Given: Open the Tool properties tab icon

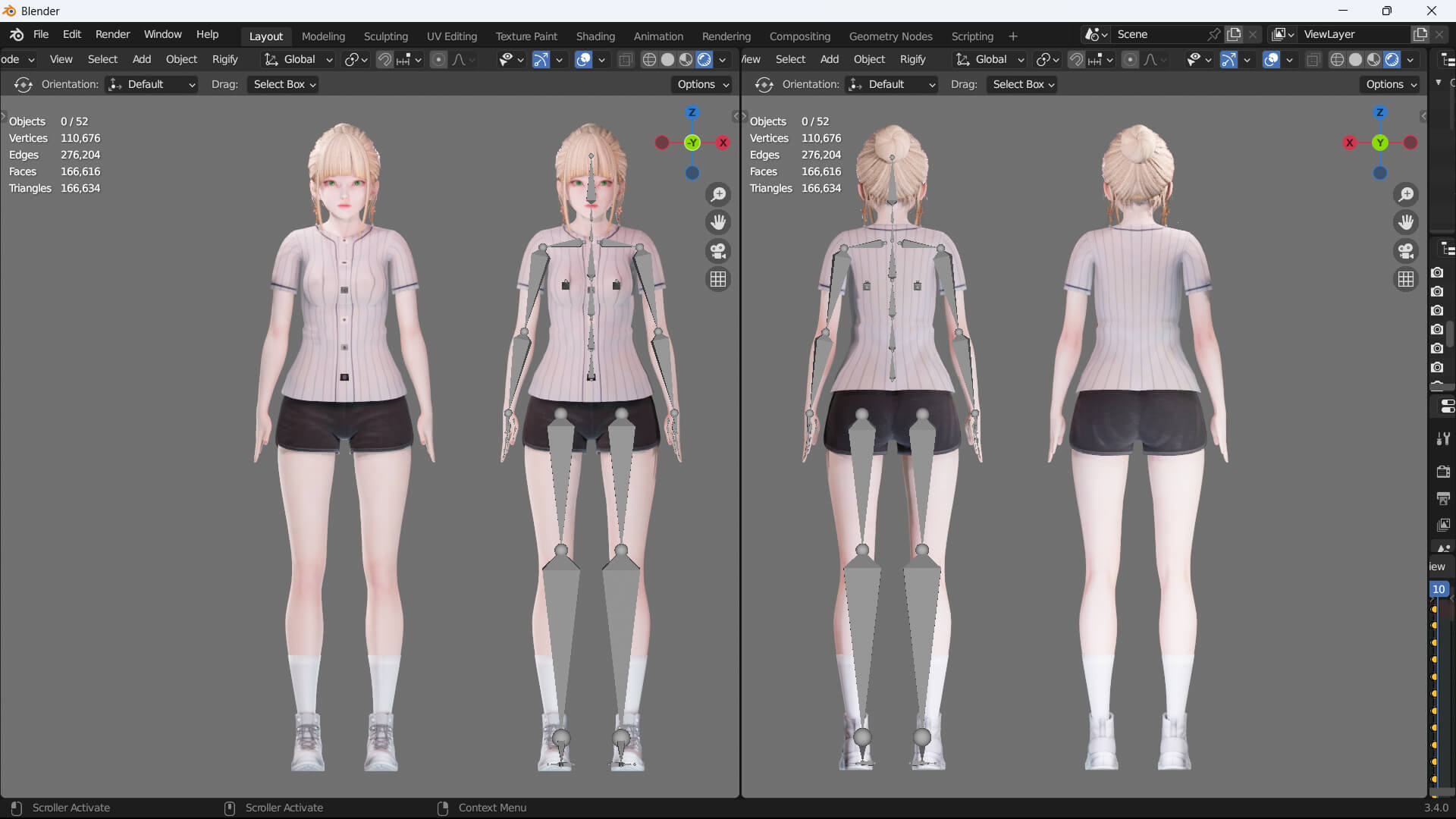Looking at the screenshot, I should [x=1443, y=438].
